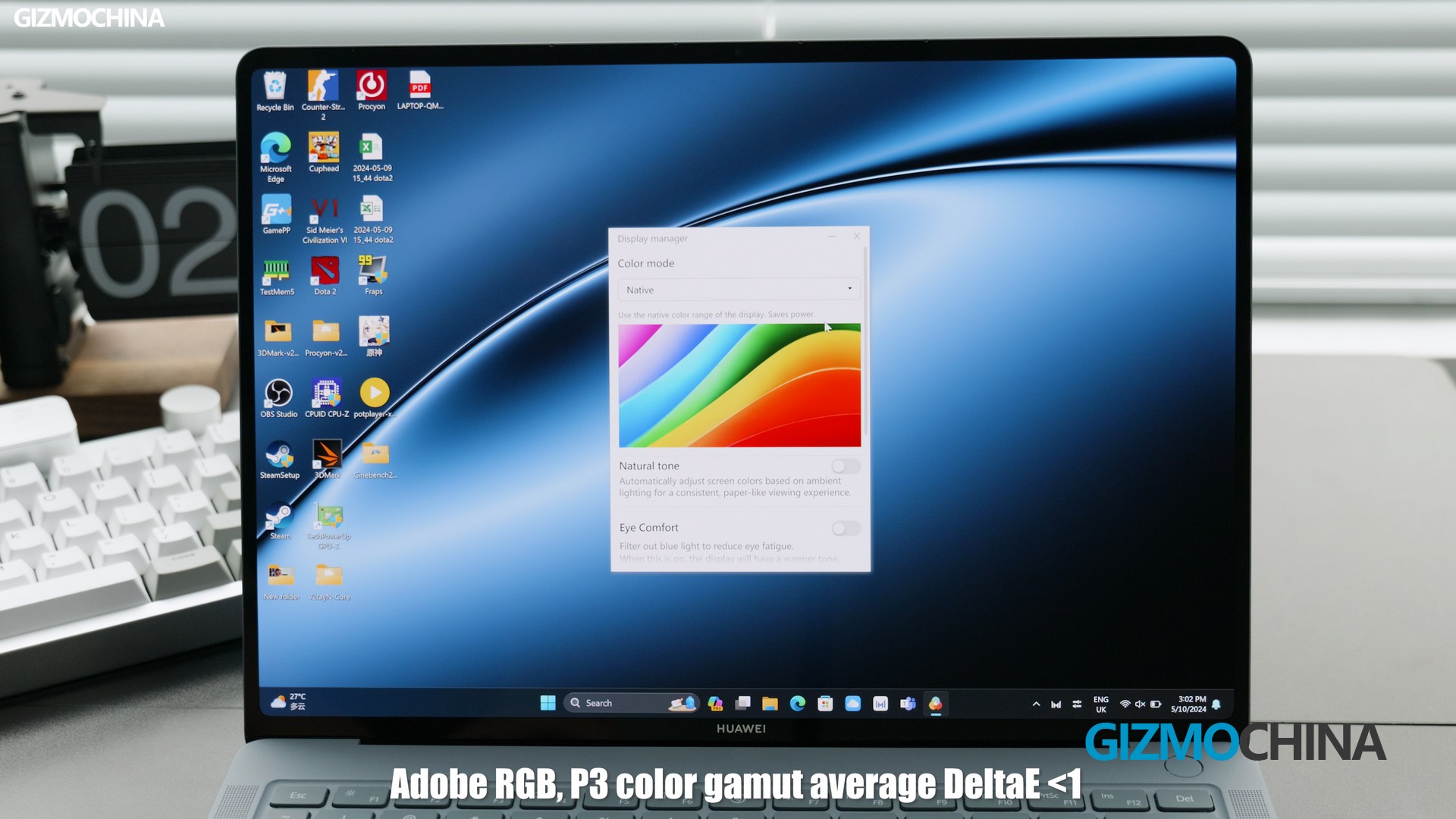
Task: Select the OBS Studio desktop shortcut
Action: coord(278,399)
